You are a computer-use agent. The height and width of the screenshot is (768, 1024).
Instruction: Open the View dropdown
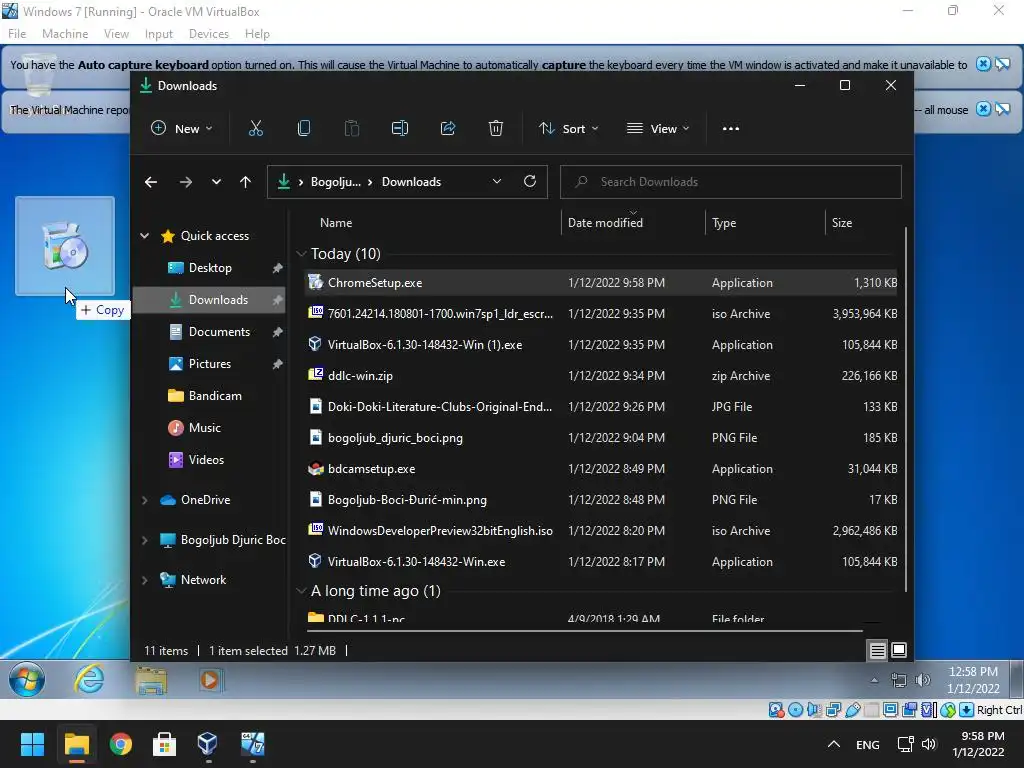coord(658,129)
